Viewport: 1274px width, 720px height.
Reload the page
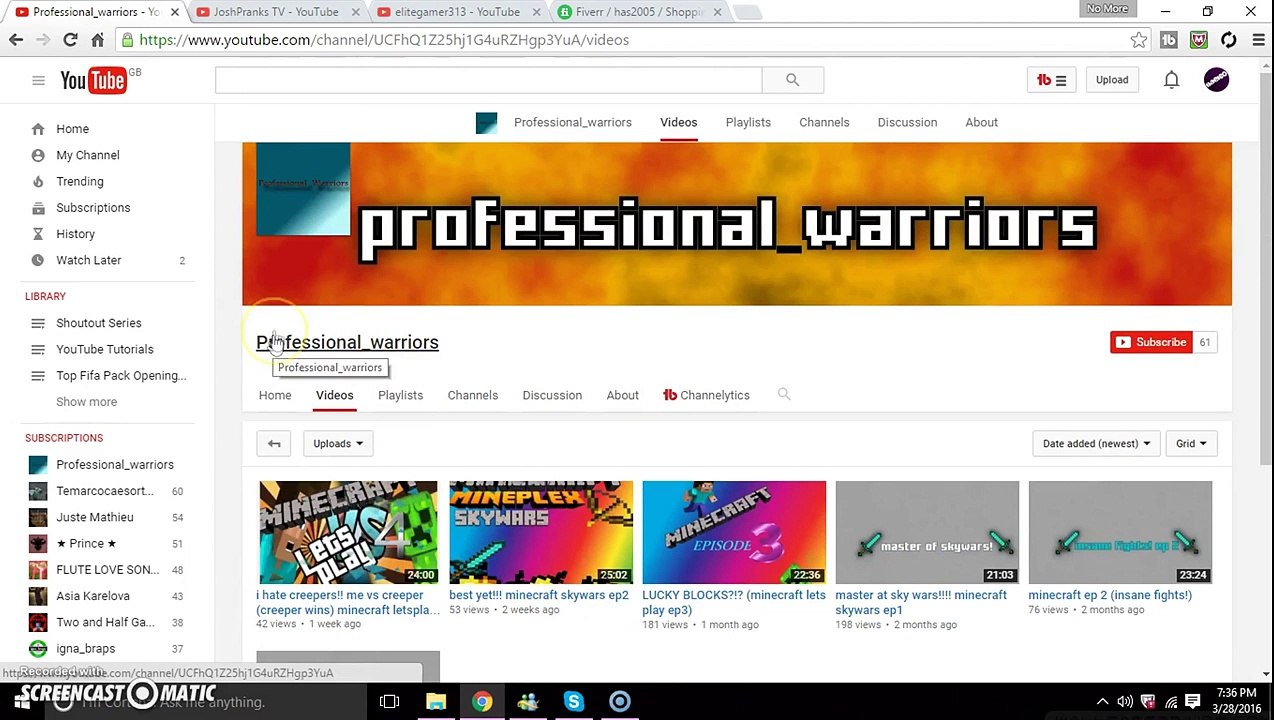point(70,40)
